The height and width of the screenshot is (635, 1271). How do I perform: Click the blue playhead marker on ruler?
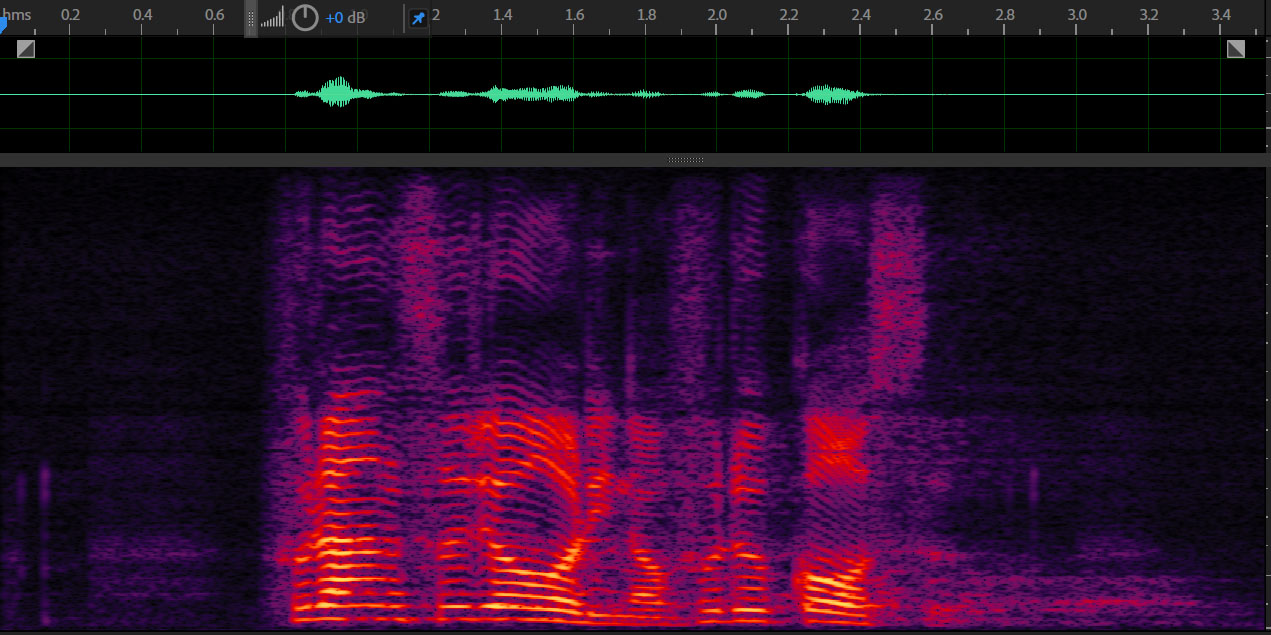point(3,26)
